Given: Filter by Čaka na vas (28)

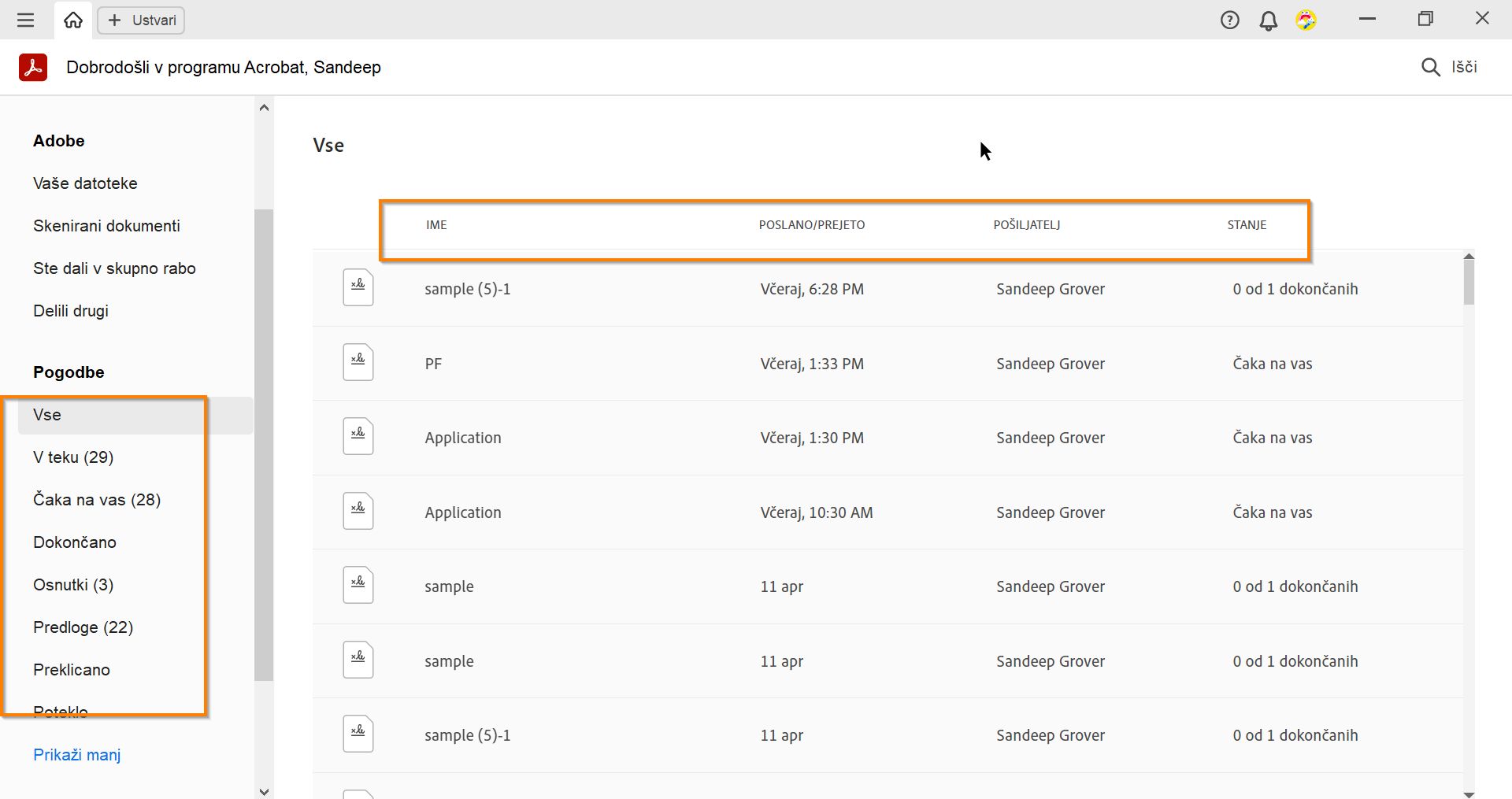Looking at the screenshot, I should click(97, 500).
